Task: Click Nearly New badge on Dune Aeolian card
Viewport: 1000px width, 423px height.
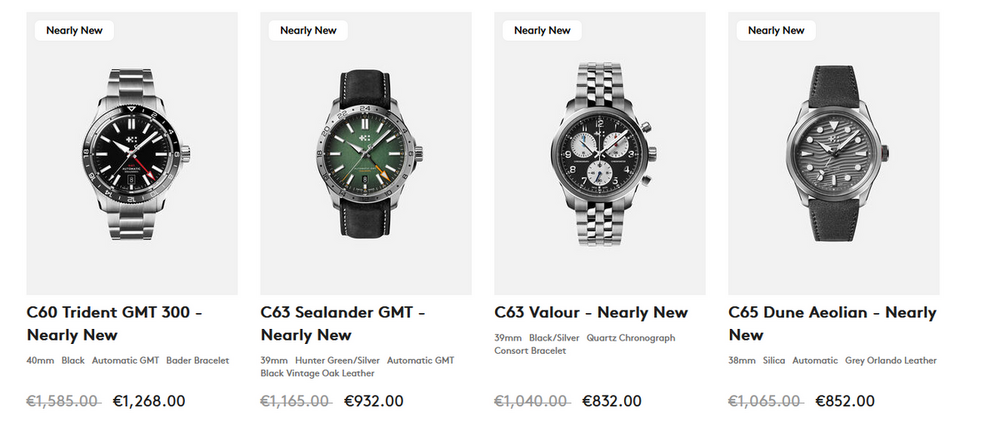Action: (x=776, y=31)
